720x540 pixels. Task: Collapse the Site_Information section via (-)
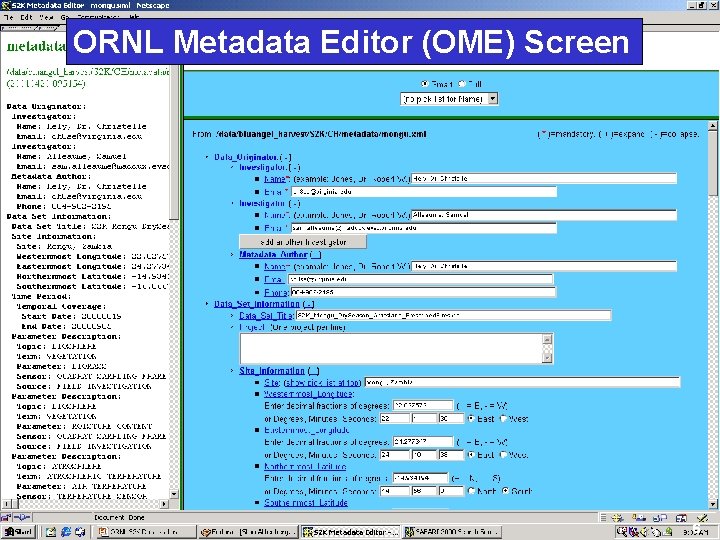pos(314,371)
